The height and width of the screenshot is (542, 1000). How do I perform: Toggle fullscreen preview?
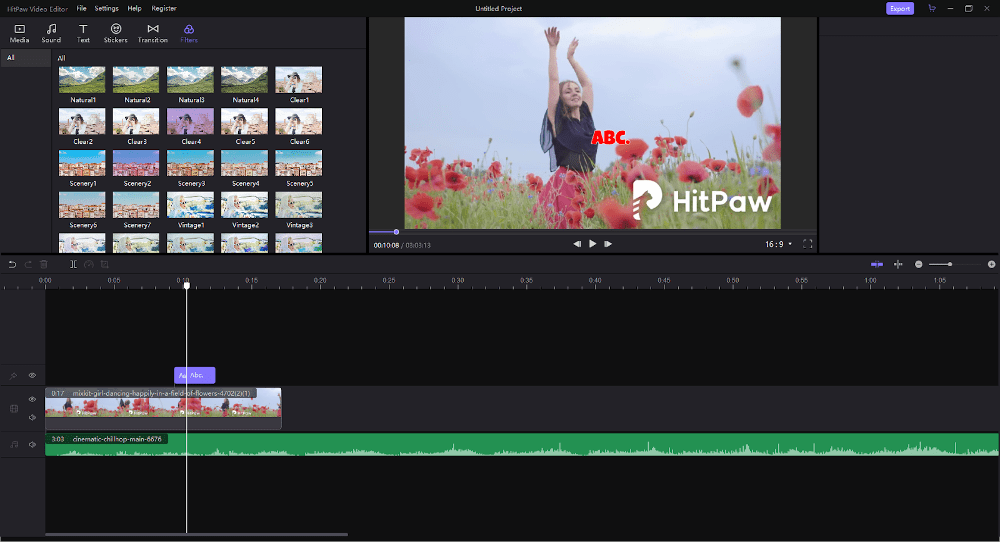(807, 244)
